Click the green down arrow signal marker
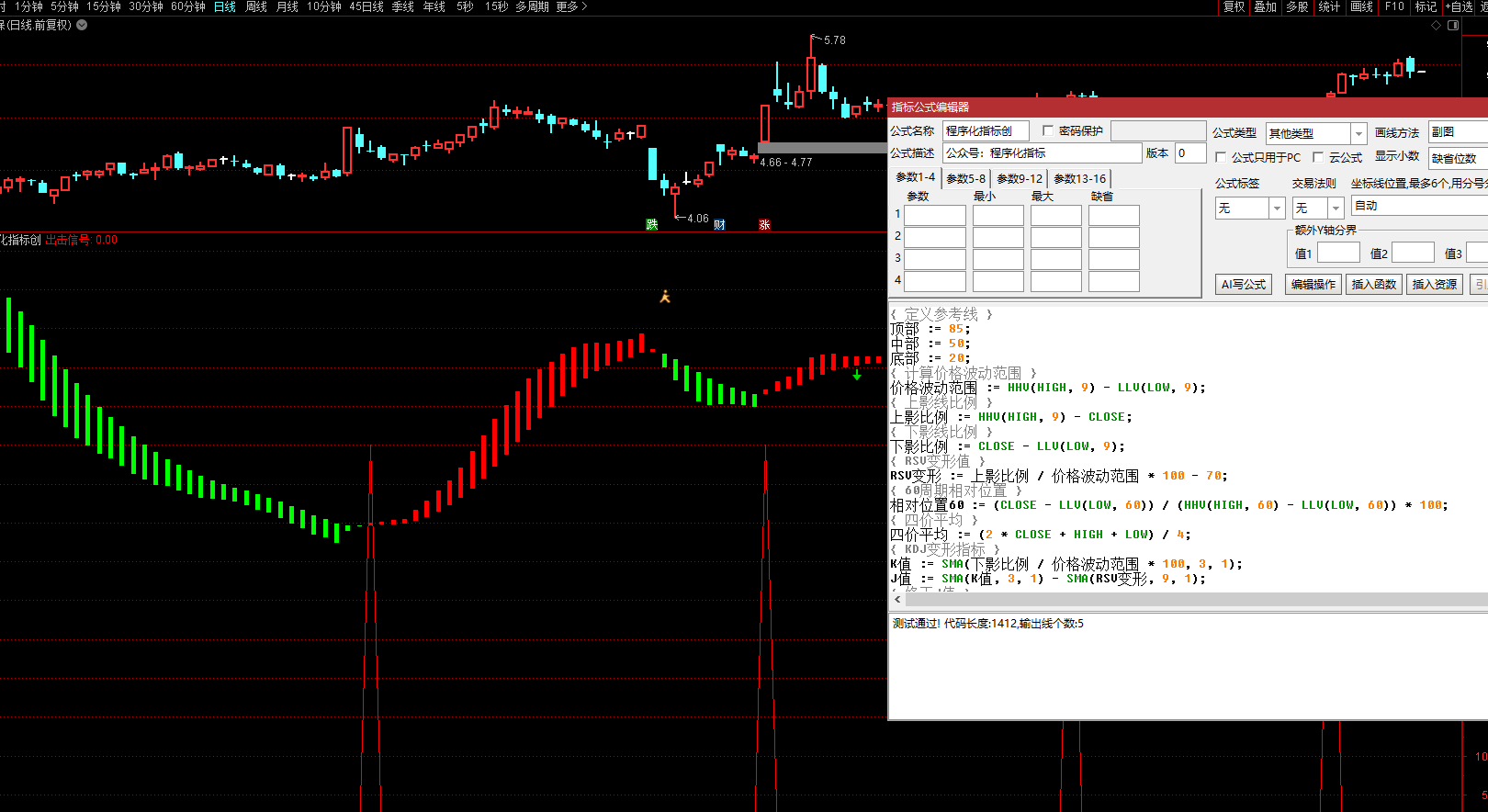The height and width of the screenshot is (812, 1488). pos(857,375)
